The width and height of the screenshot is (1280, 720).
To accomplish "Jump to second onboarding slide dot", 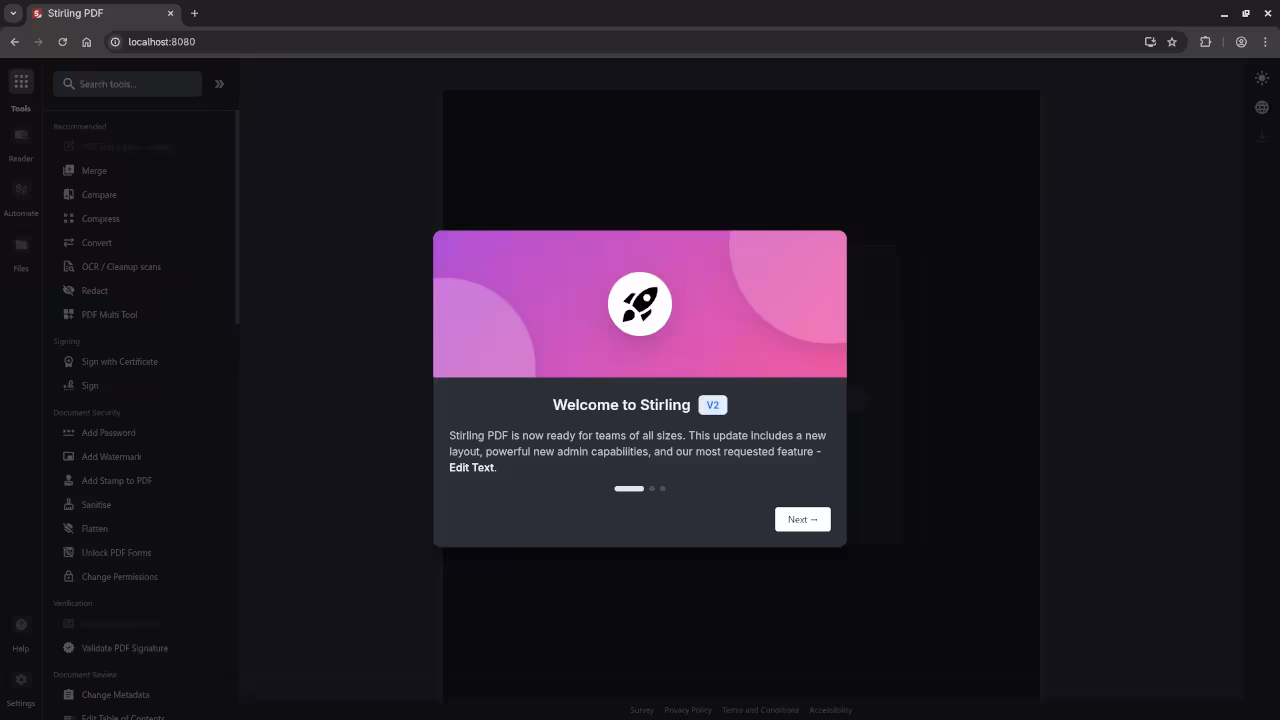I will point(652,489).
